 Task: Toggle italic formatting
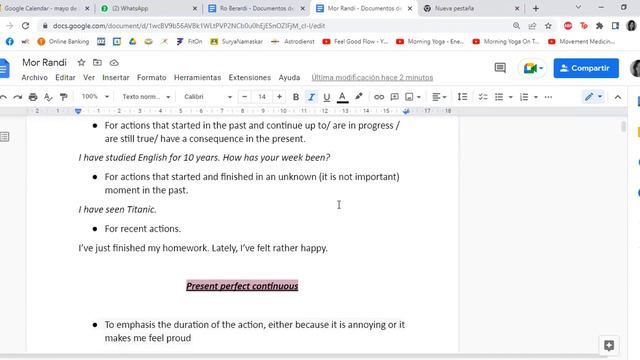[x=311, y=97]
